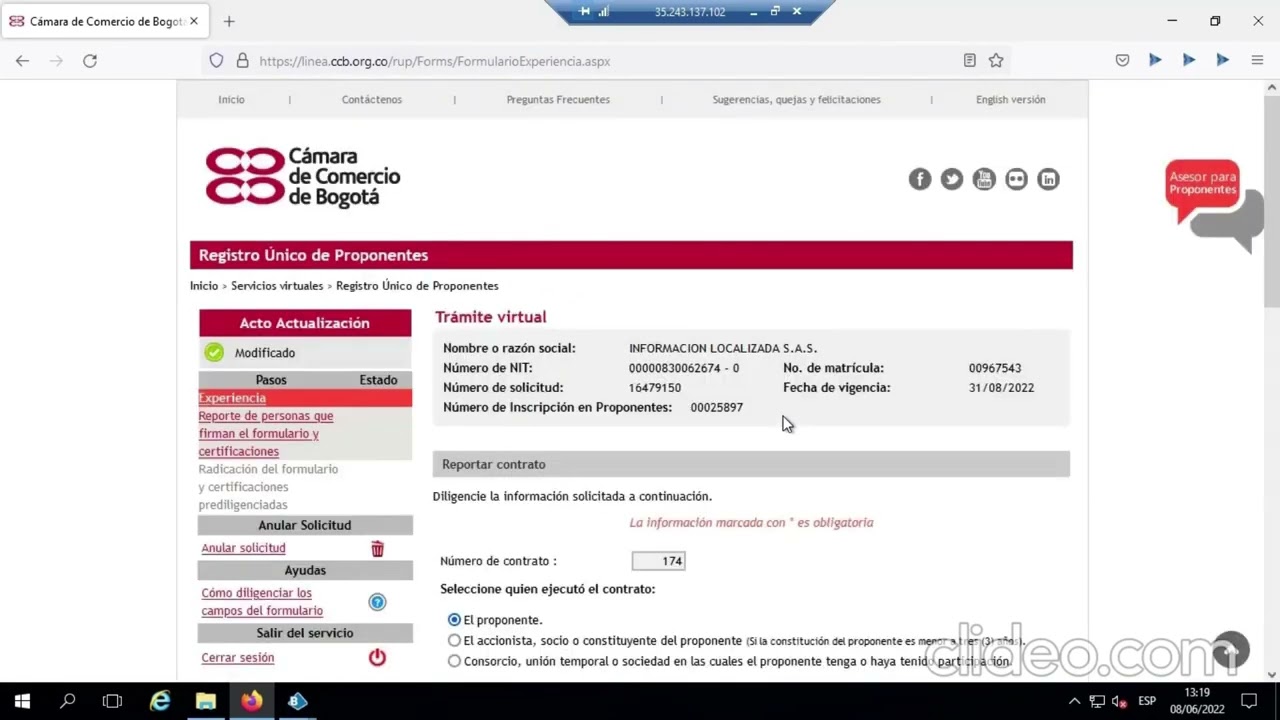1280x720 pixels.
Task: Launch Internet Explorer from the taskbar
Action: [160, 701]
